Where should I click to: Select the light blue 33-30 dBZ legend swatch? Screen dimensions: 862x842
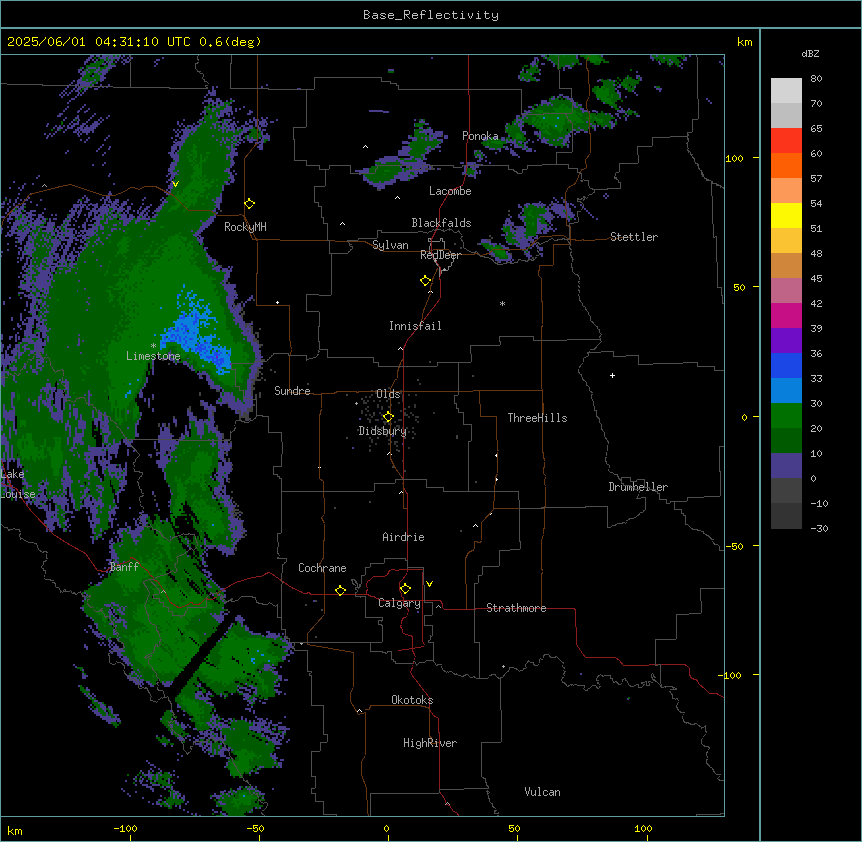(786, 390)
